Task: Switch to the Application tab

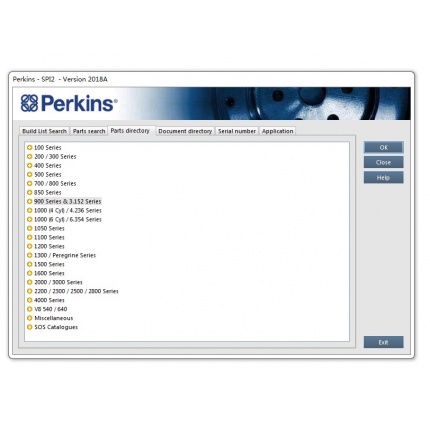Action: click(277, 131)
